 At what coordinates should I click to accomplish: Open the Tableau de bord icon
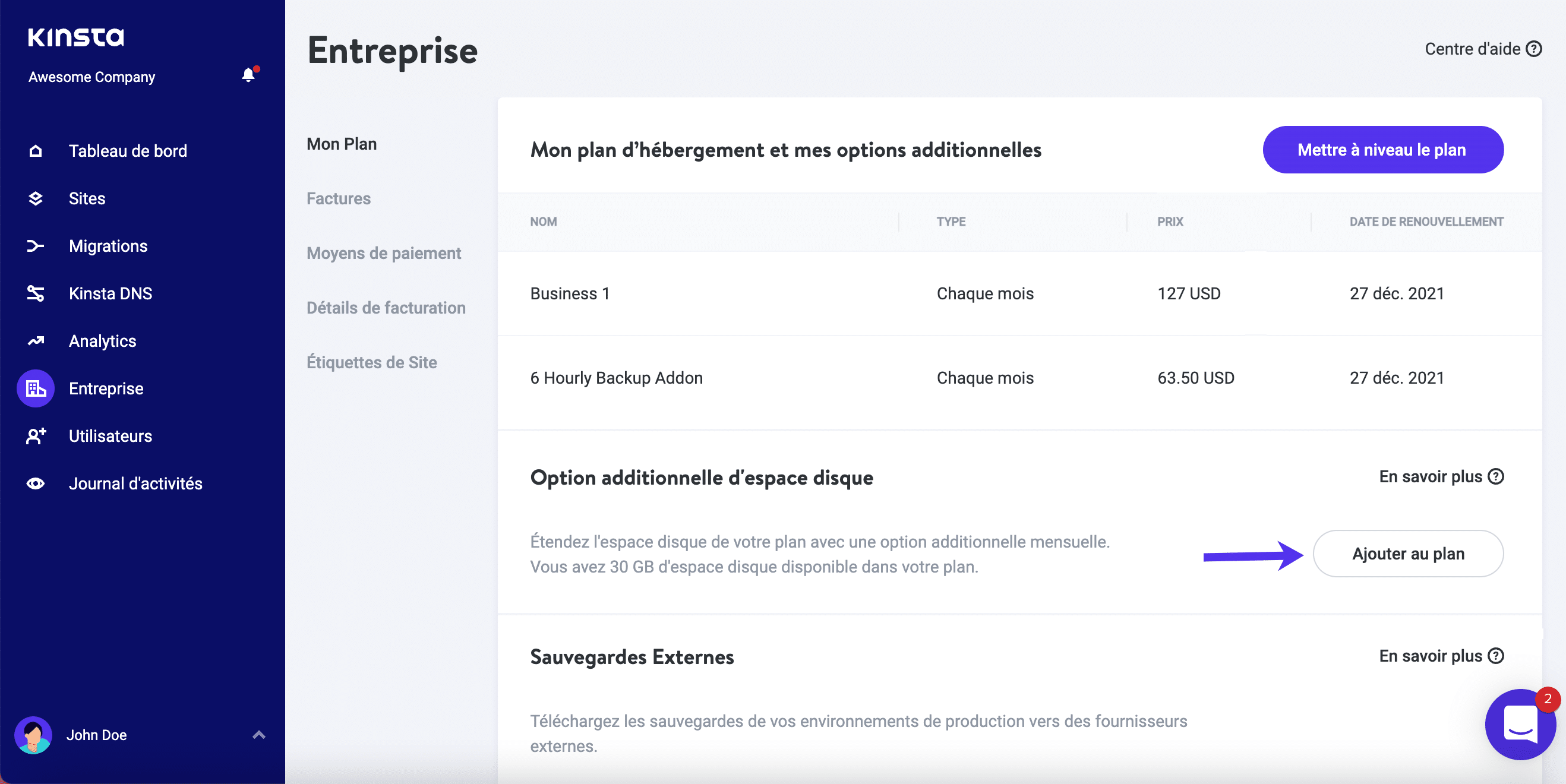(34, 150)
